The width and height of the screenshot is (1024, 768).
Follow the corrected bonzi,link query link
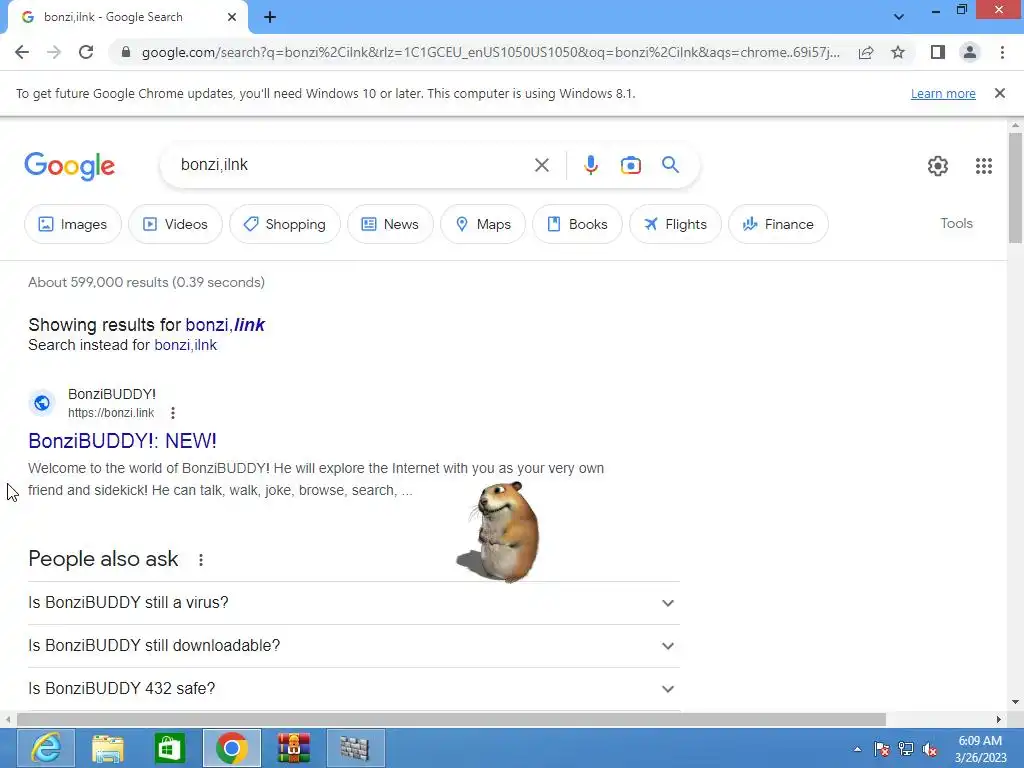[x=225, y=325]
